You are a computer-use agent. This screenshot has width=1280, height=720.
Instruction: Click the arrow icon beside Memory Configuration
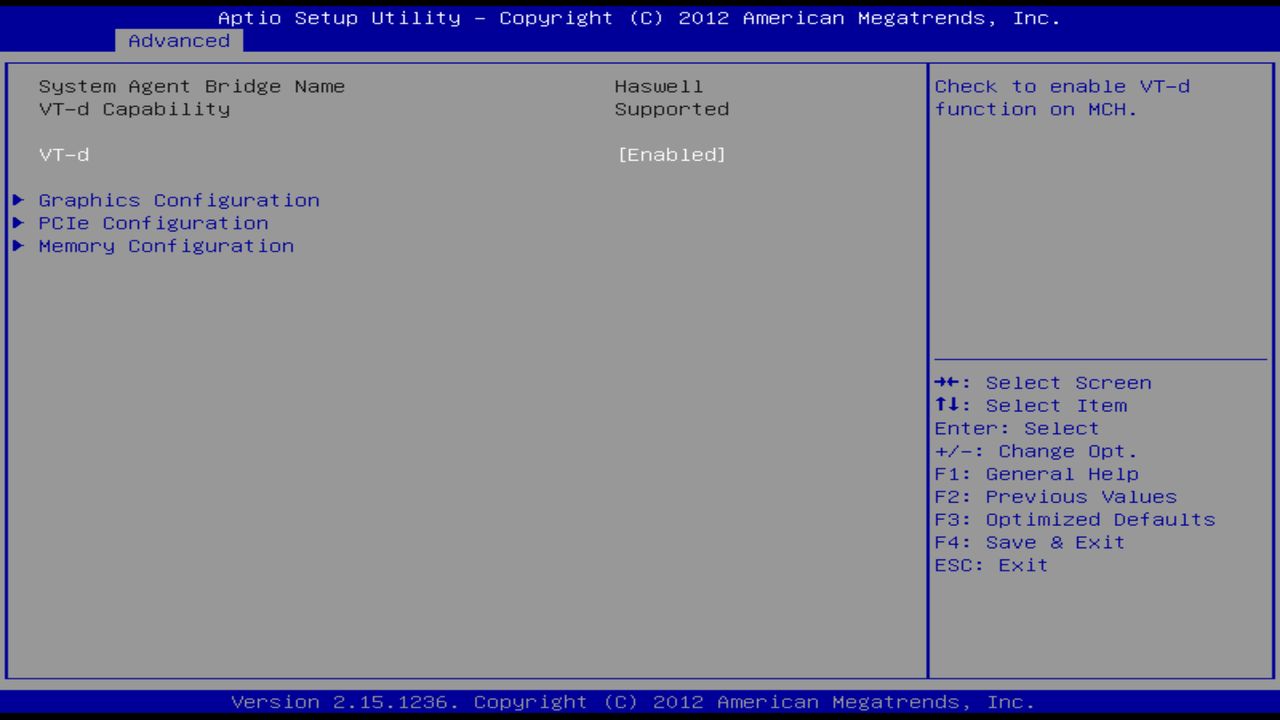(18, 246)
